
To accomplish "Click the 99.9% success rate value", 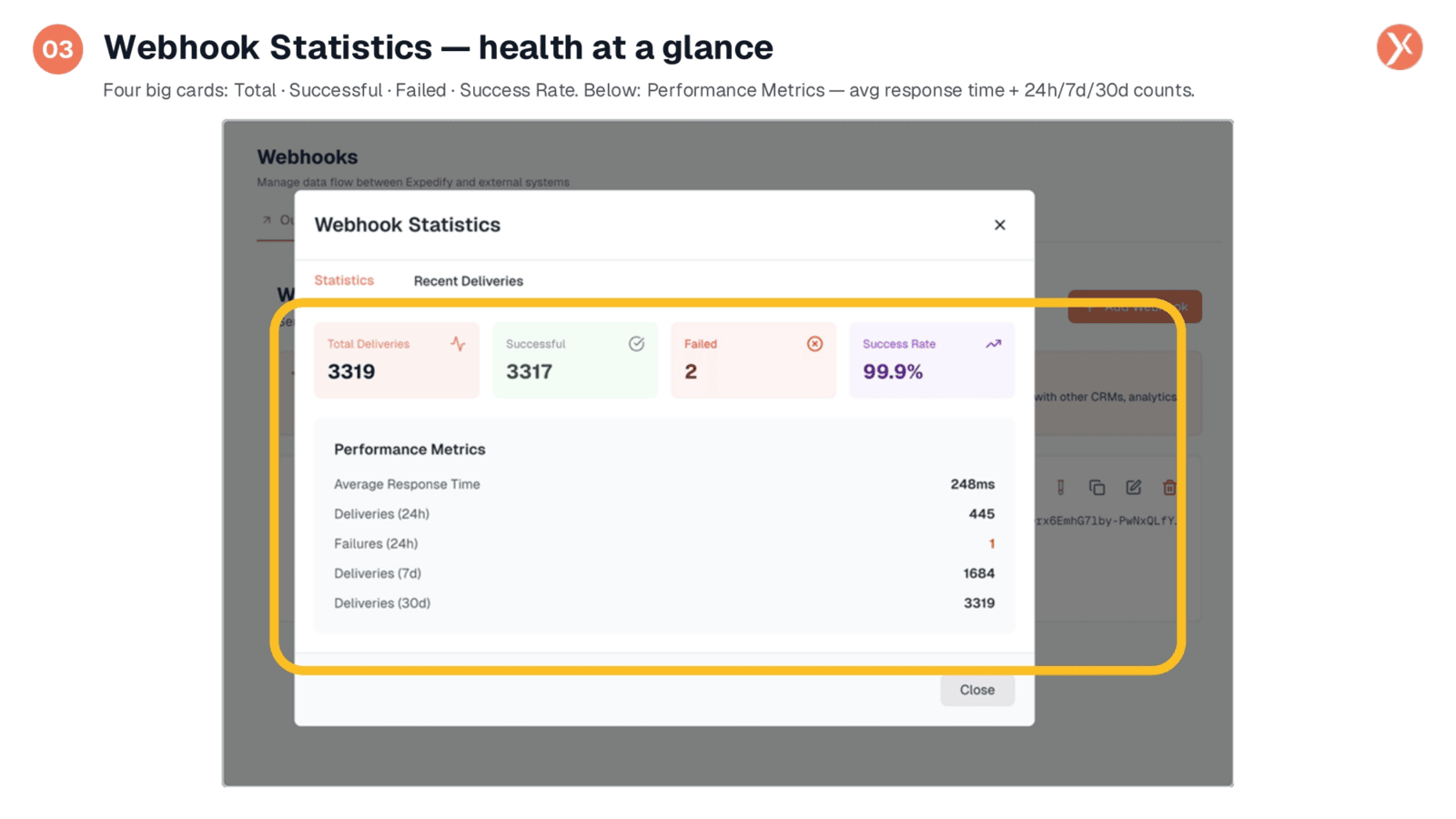I will [x=893, y=371].
